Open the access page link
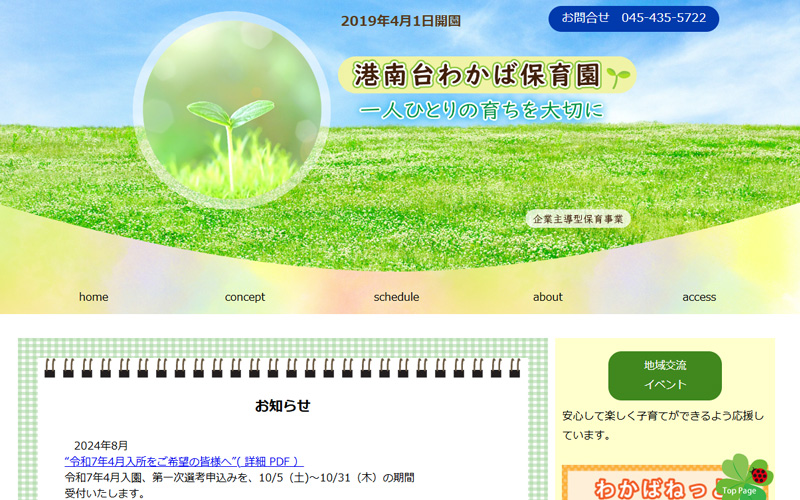 699,297
